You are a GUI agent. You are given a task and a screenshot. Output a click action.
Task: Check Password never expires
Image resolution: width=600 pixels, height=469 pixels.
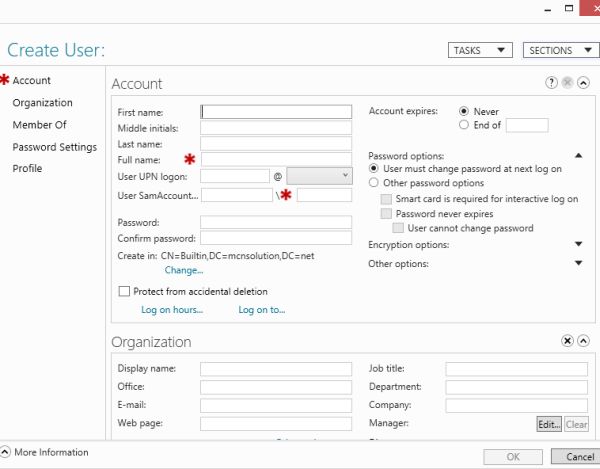tap(386, 213)
